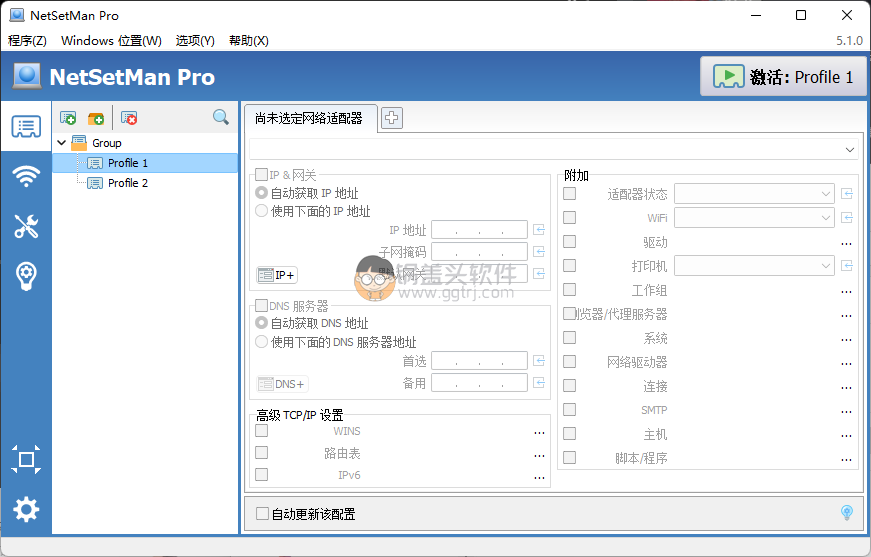Click the DNS+ button
This screenshot has width=871, height=557.
[x=282, y=384]
